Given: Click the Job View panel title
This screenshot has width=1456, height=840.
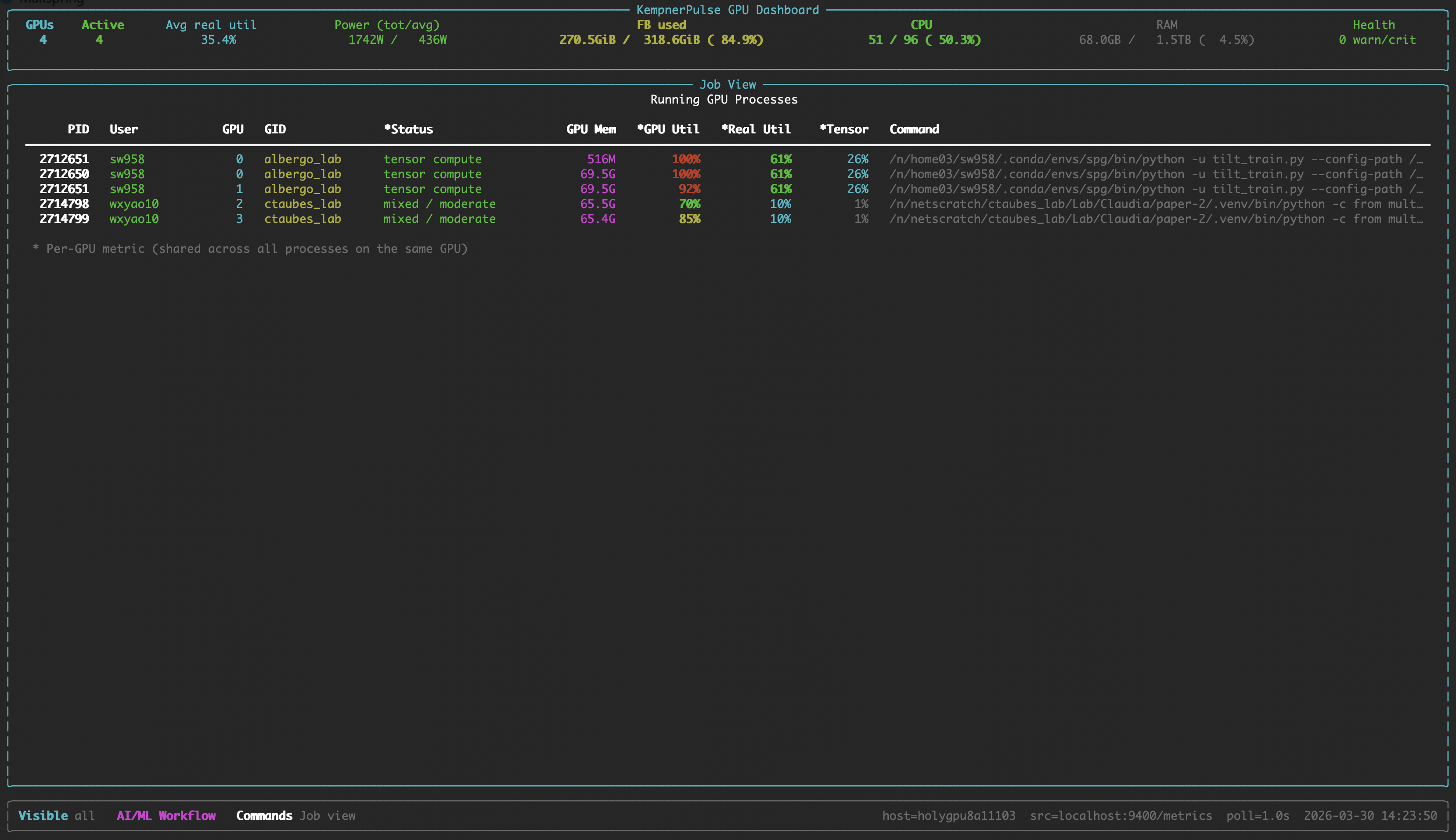Looking at the screenshot, I should (727, 85).
